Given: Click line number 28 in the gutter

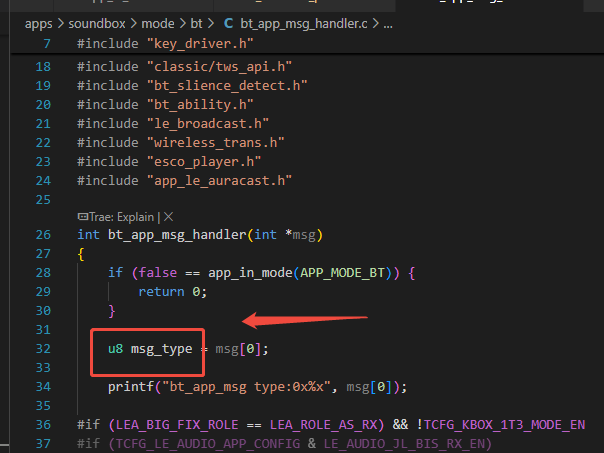Looking at the screenshot, I should click(x=43, y=273).
